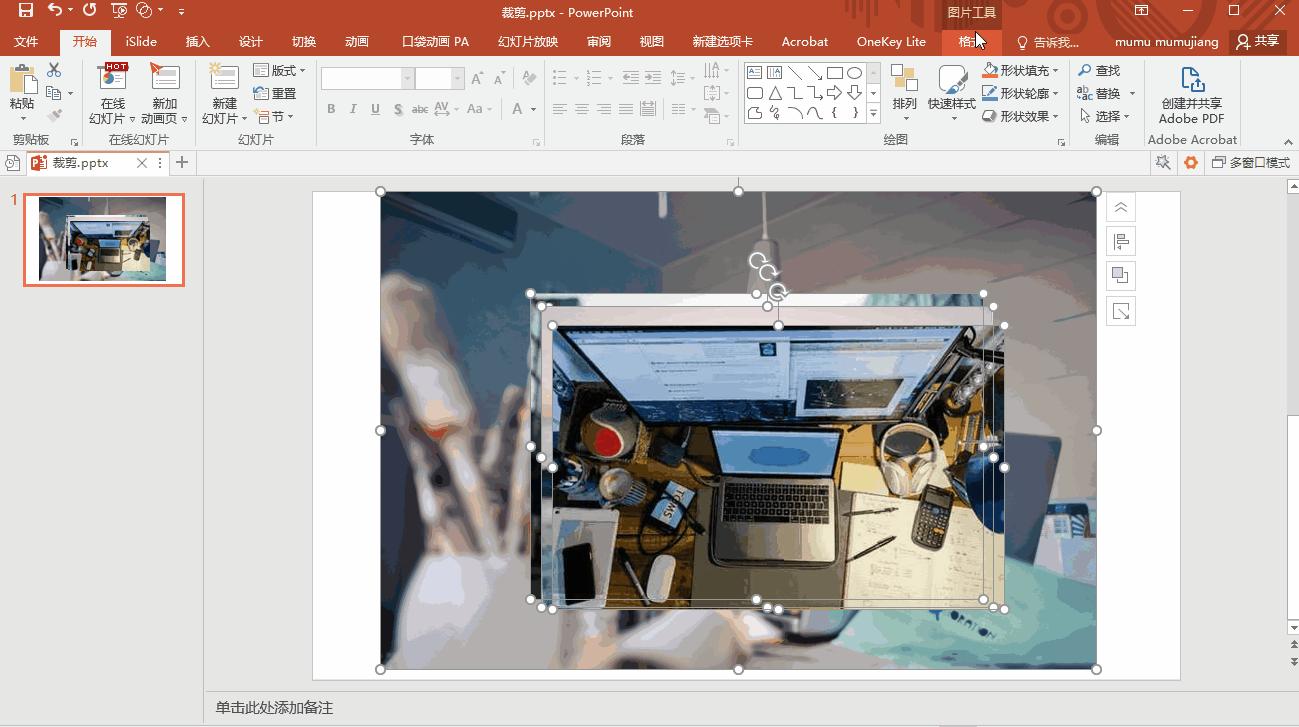The height and width of the screenshot is (727, 1299).
Task: Click the 新建幻灯片 new slide icon
Action: click(224, 81)
